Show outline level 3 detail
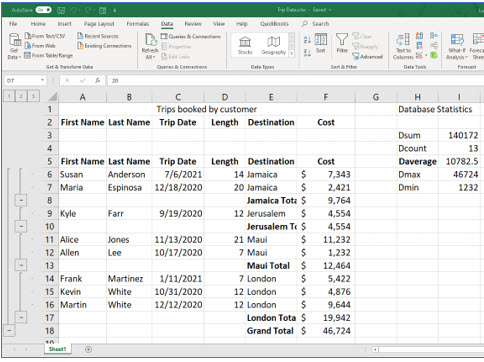The height and width of the screenshot is (362, 484). [x=33, y=96]
